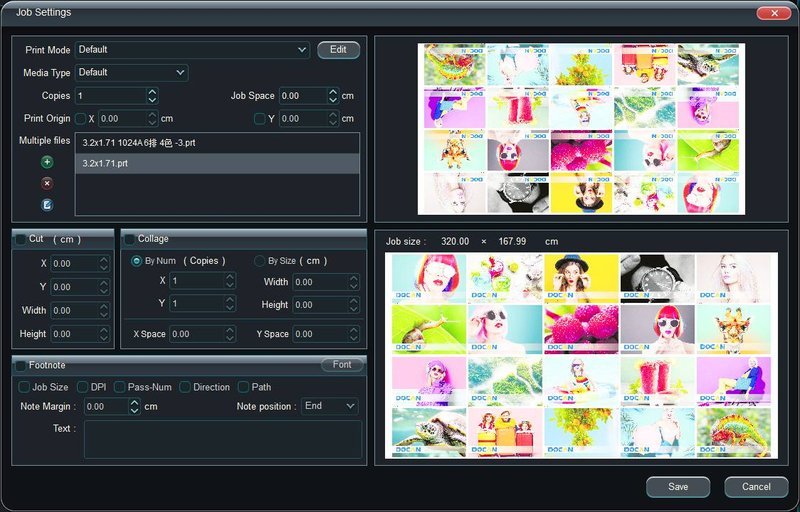
Task: Close the Job Settings dialog
Action: [774, 13]
